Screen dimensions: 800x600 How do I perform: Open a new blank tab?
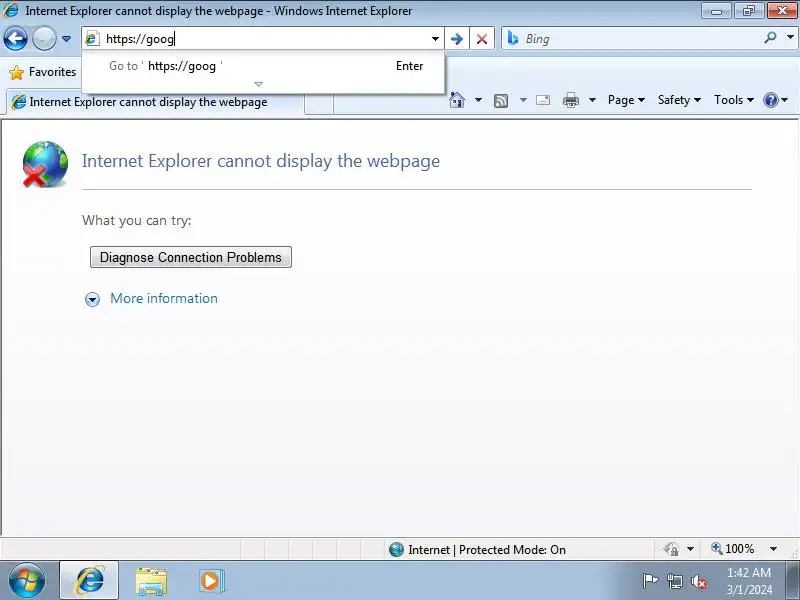click(x=319, y=103)
